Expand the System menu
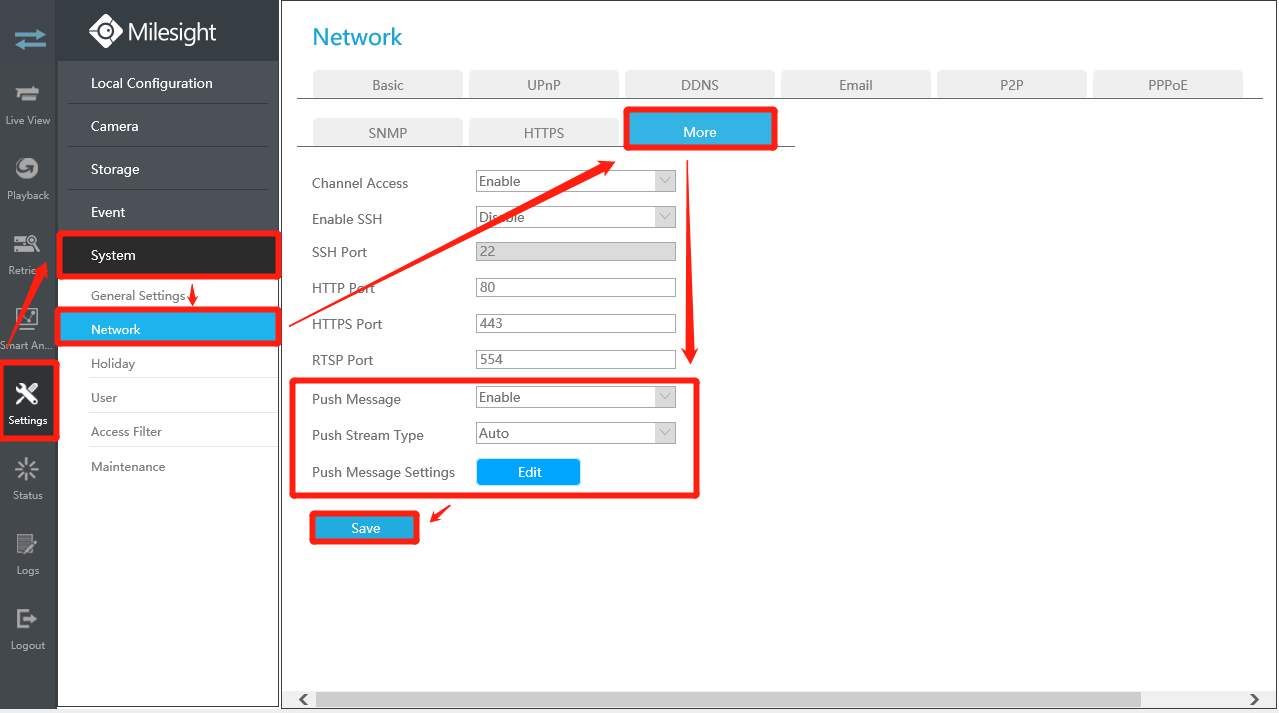The width and height of the screenshot is (1279, 713). click(168, 255)
